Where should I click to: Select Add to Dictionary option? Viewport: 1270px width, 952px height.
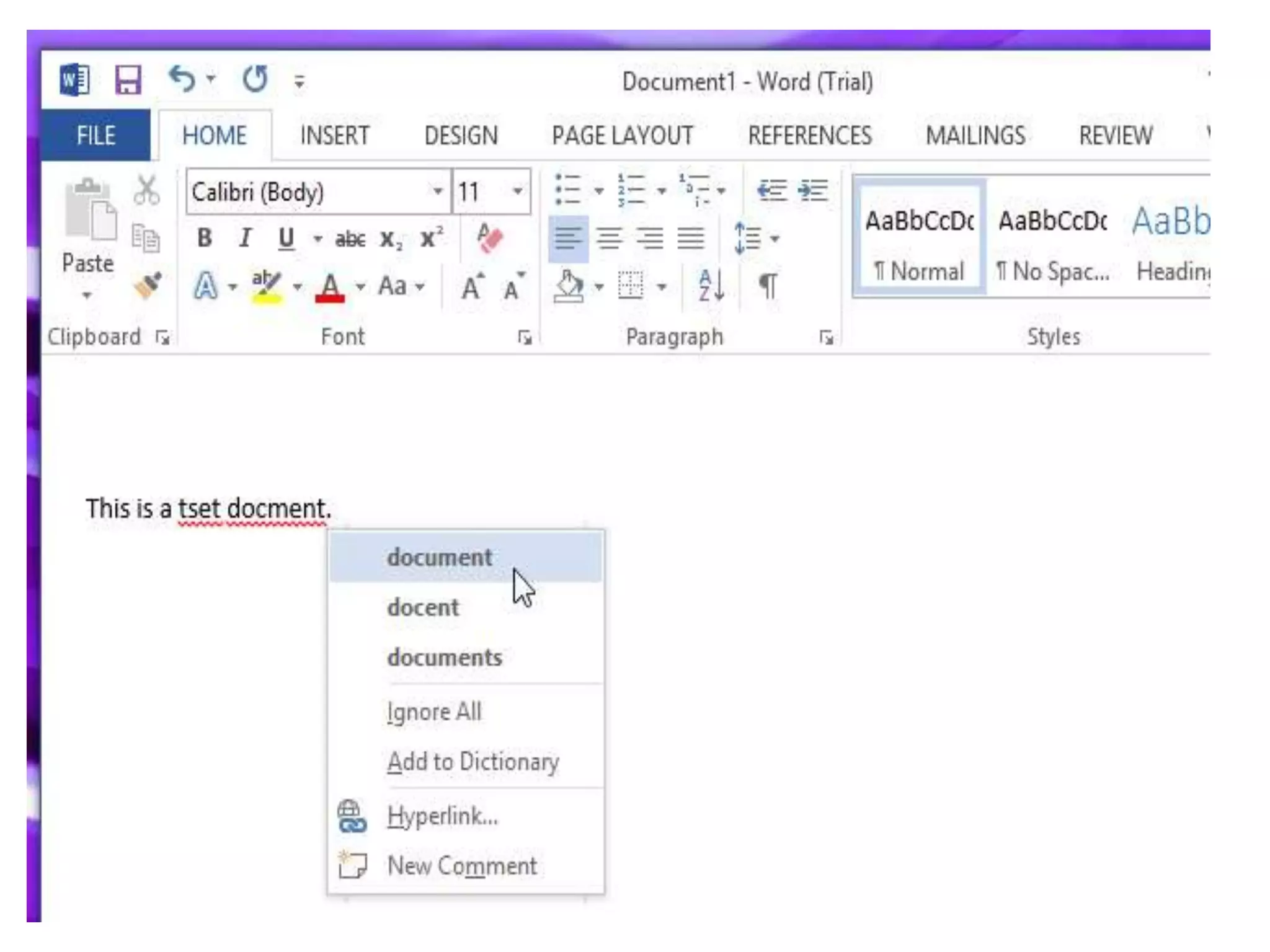click(473, 762)
